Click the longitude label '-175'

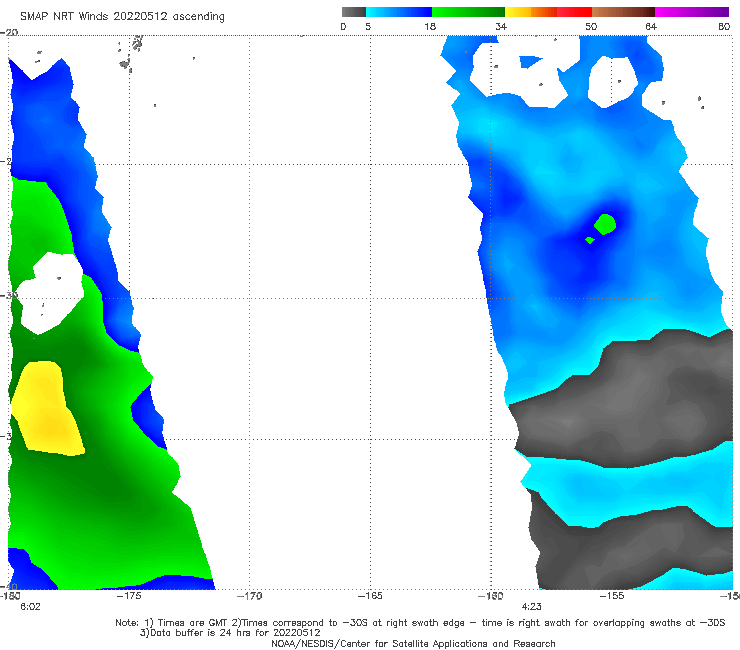pos(129,596)
